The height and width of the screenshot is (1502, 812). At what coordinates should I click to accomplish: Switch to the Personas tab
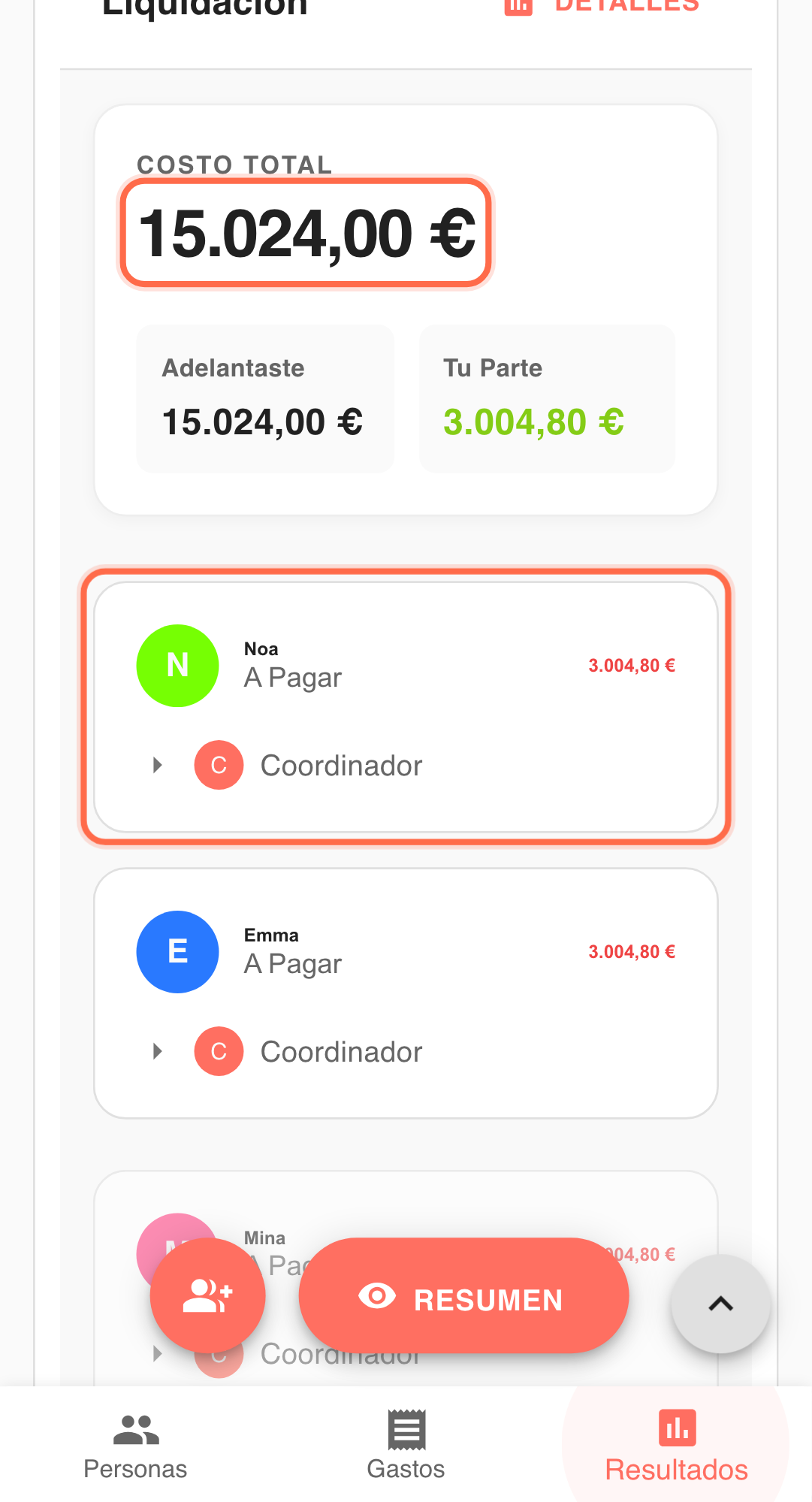pyautogui.click(x=135, y=1445)
